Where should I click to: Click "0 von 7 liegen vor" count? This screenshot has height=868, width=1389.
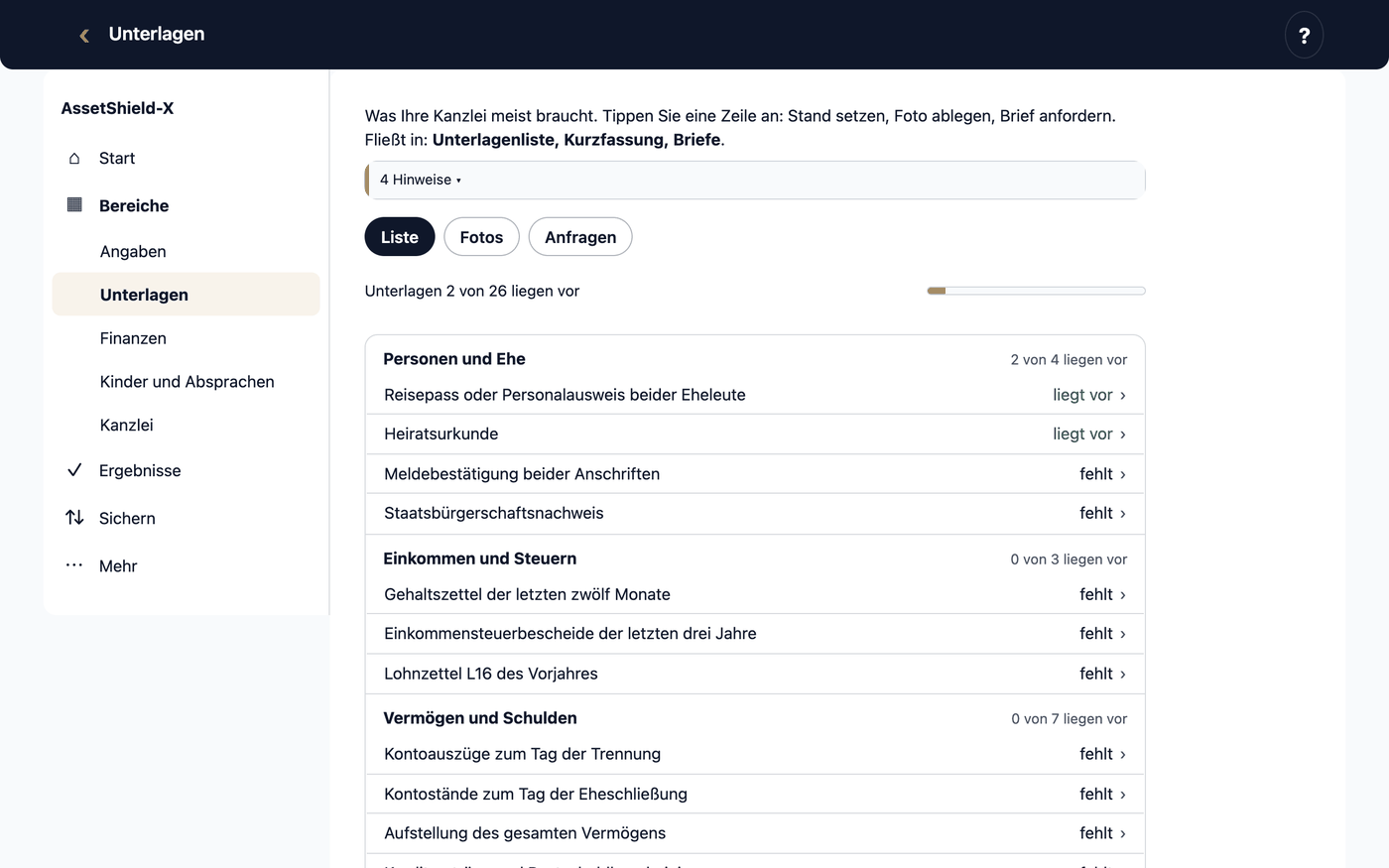pyautogui.click(x=1070, y=719)
